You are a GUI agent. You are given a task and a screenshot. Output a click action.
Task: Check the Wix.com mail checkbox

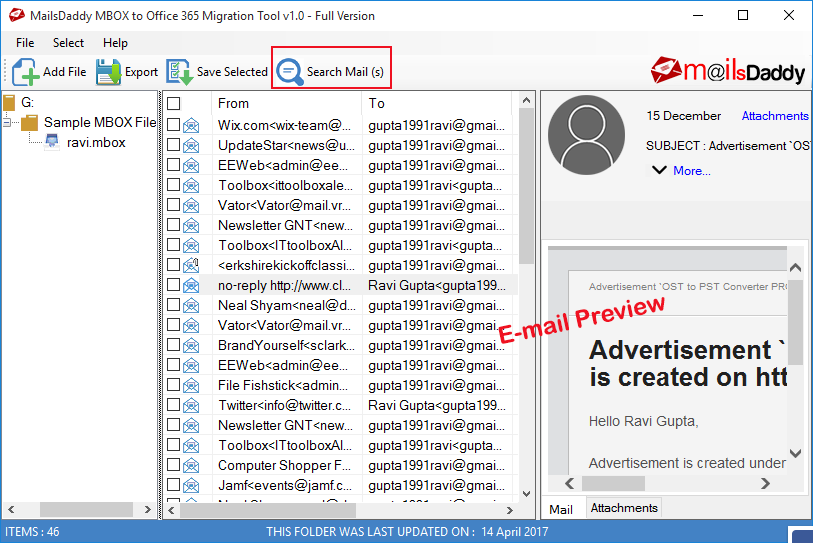click(174, 124)
